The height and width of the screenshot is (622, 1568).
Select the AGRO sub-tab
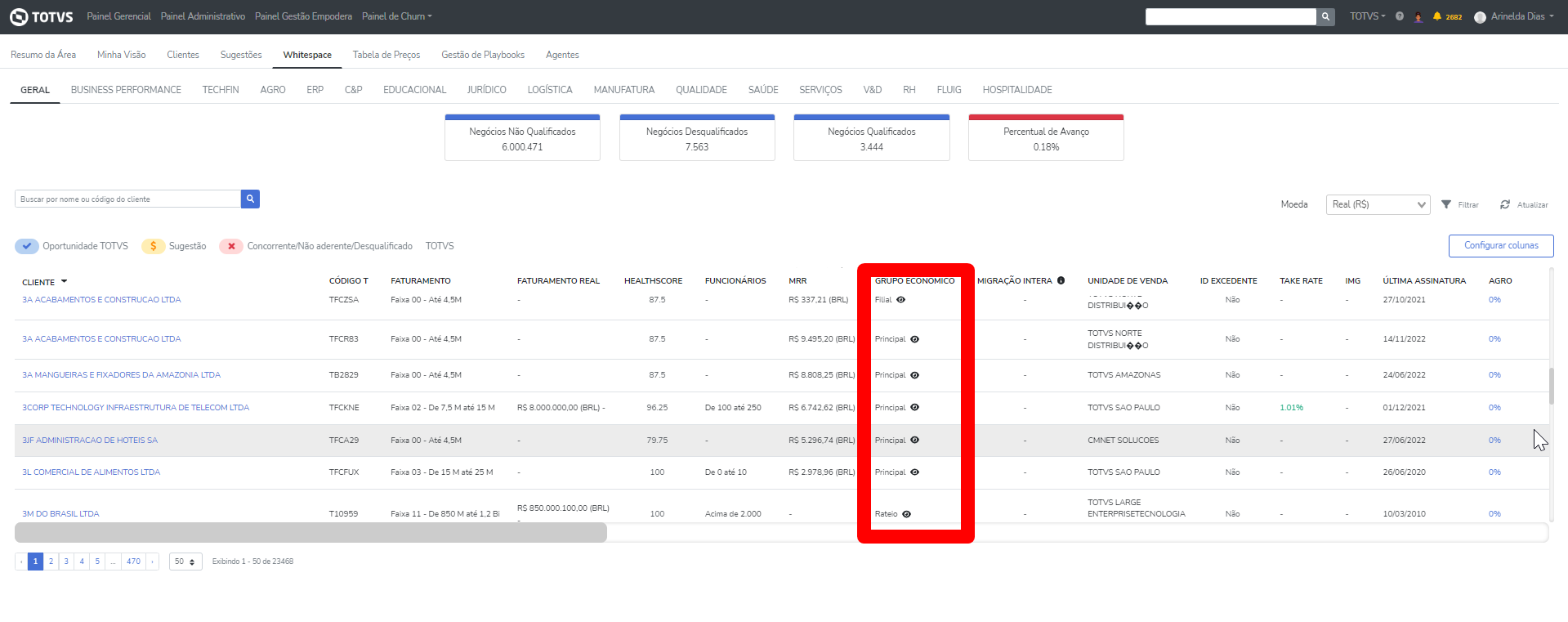[273, 90]
